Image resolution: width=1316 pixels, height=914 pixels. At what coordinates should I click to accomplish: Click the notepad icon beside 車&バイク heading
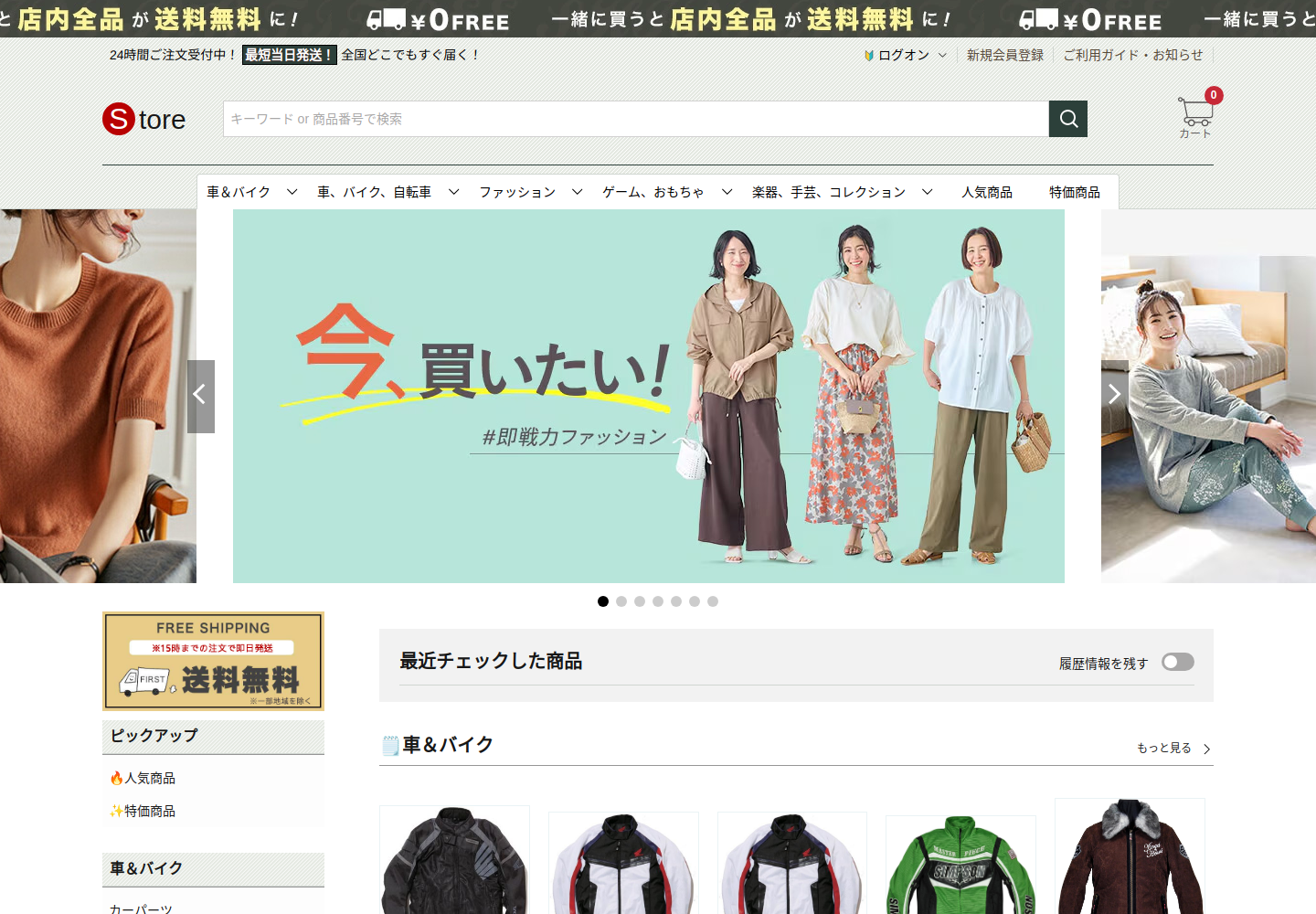[390, 745]
